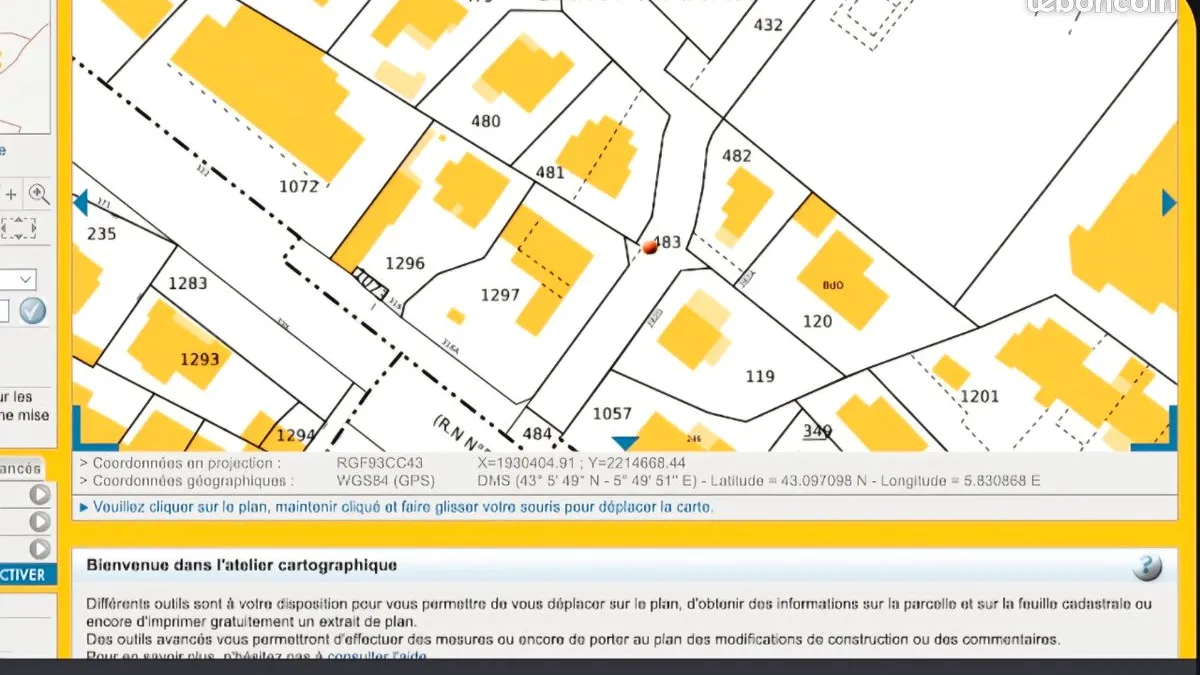
Task: Open the help question mark icon
Action: point(1147,567)
